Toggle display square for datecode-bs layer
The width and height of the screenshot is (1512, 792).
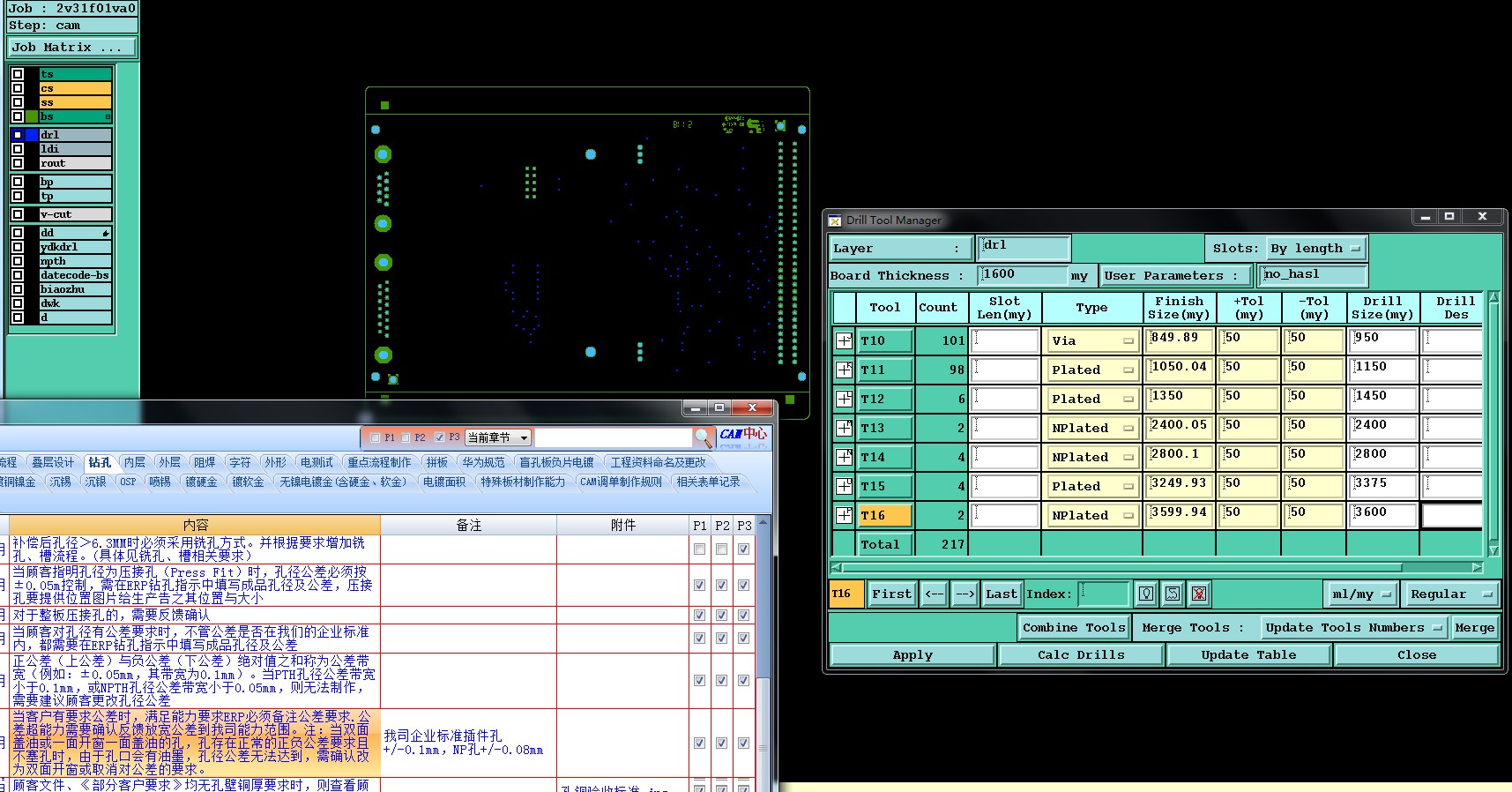18,275
